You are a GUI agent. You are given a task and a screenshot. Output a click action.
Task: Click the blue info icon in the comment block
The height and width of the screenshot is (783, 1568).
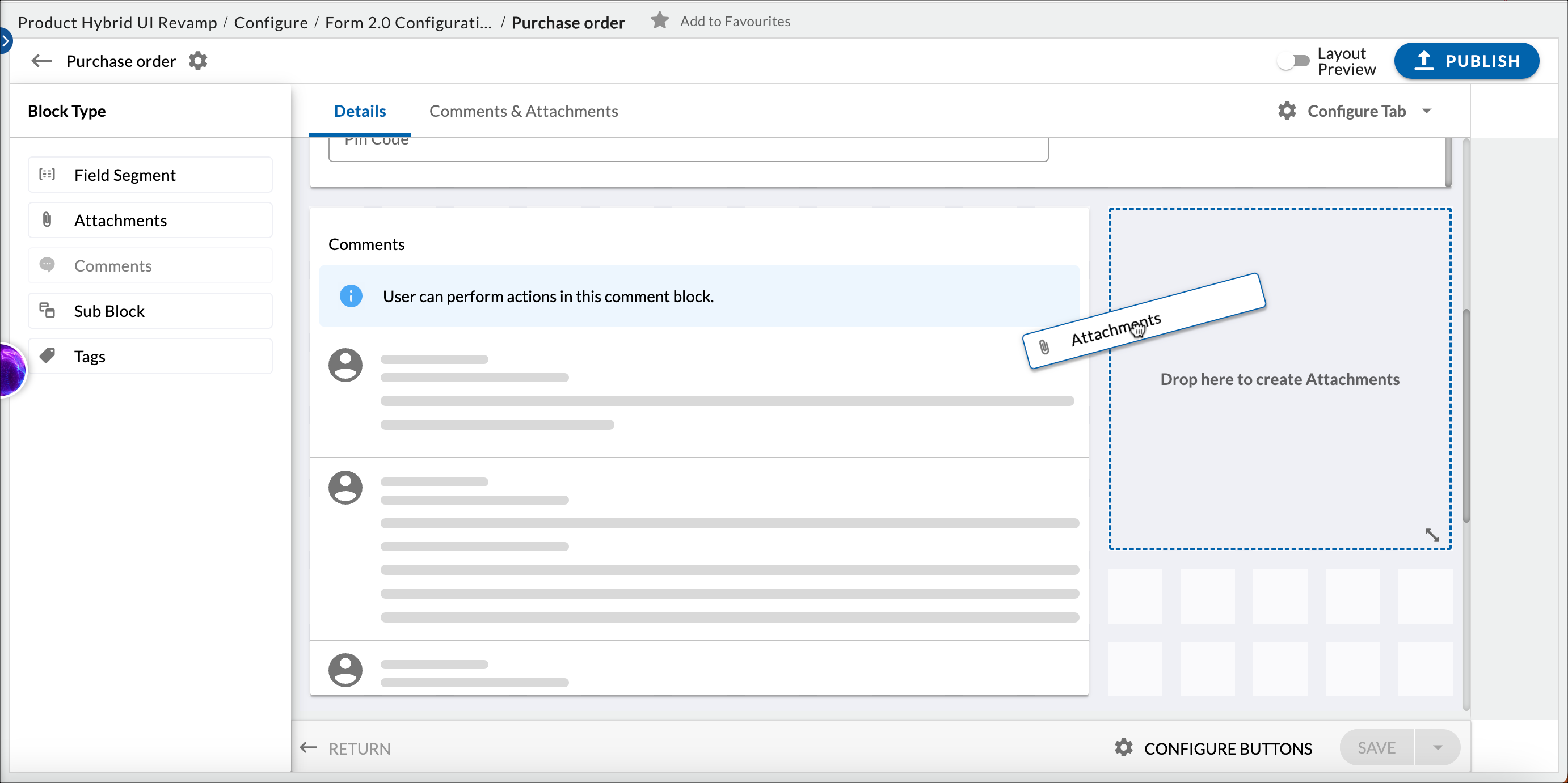click(x=351, y=297)
